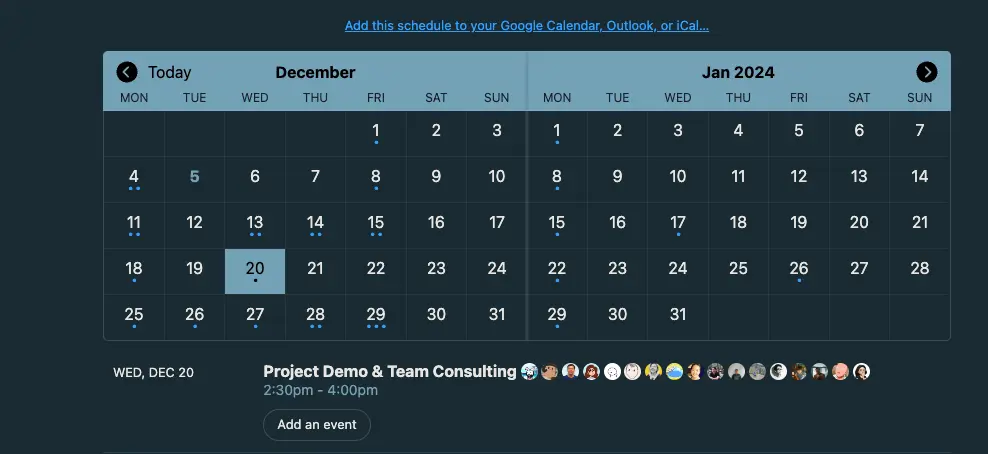This screenshot has width=988, height=454.
Task: Click the Add an event button
Action: pyautogui.click(x=317, y=424)
